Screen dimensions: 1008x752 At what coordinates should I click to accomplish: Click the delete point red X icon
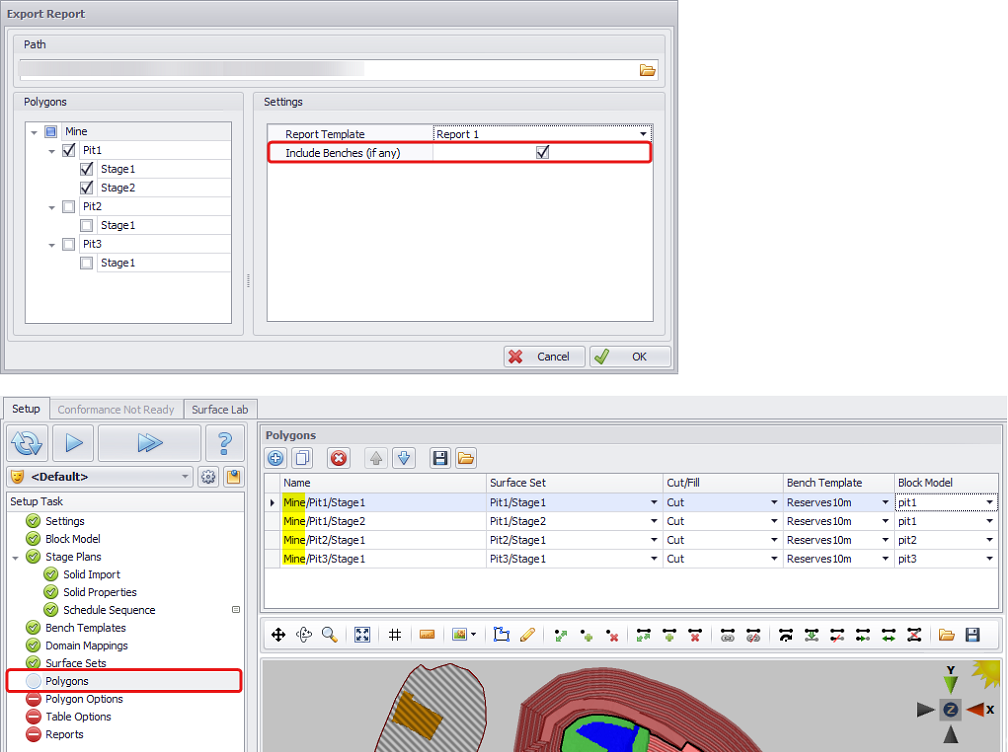612,636
